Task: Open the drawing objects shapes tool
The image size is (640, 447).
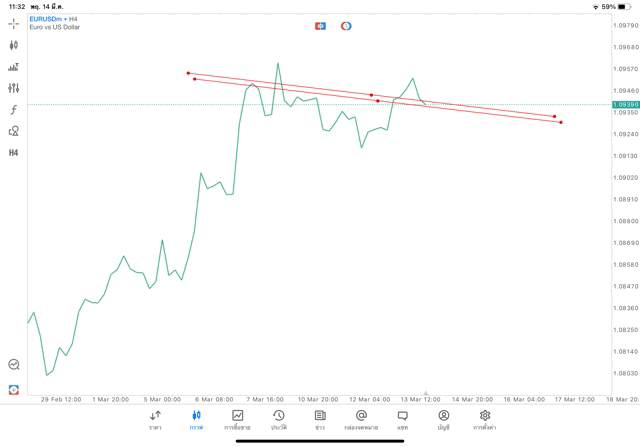Action: click(x=13, y=131)
